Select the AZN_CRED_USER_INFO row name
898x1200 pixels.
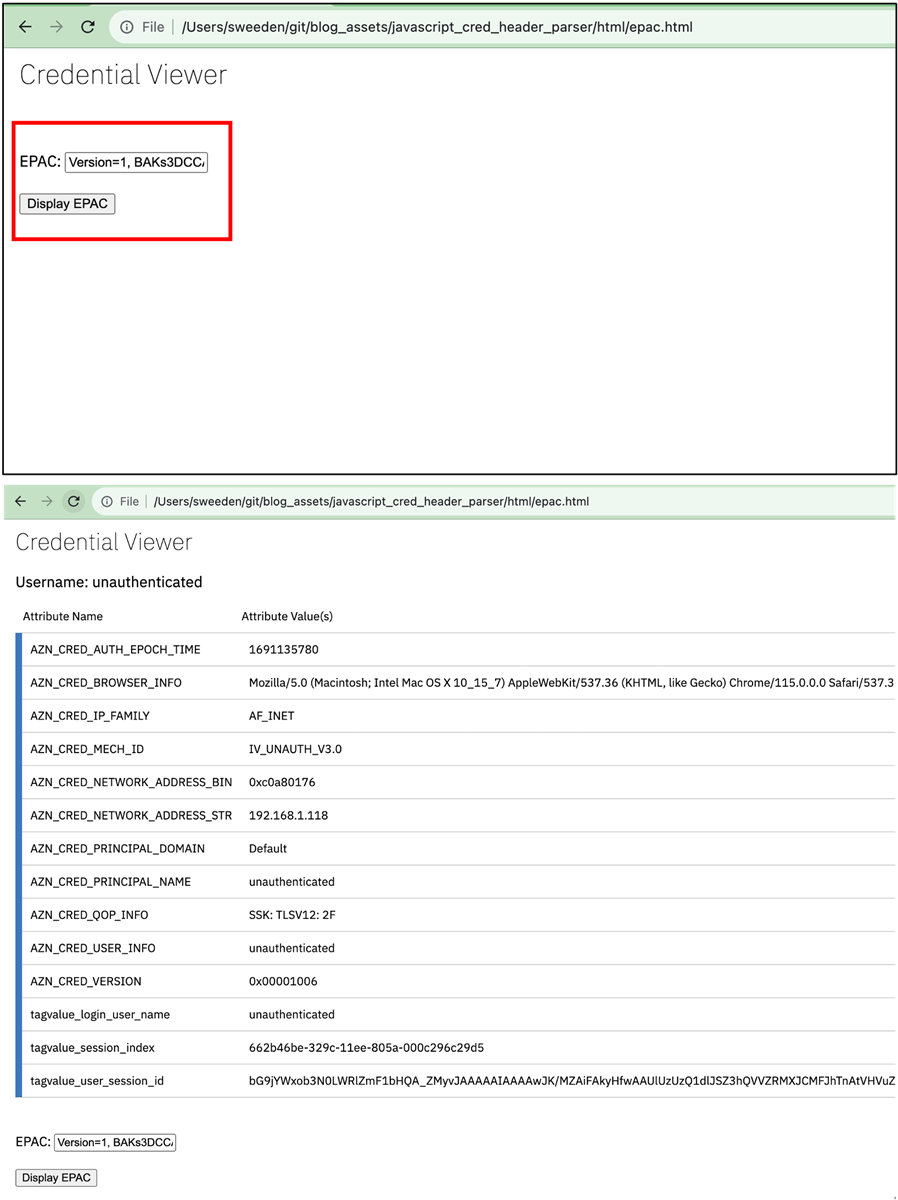93,948
